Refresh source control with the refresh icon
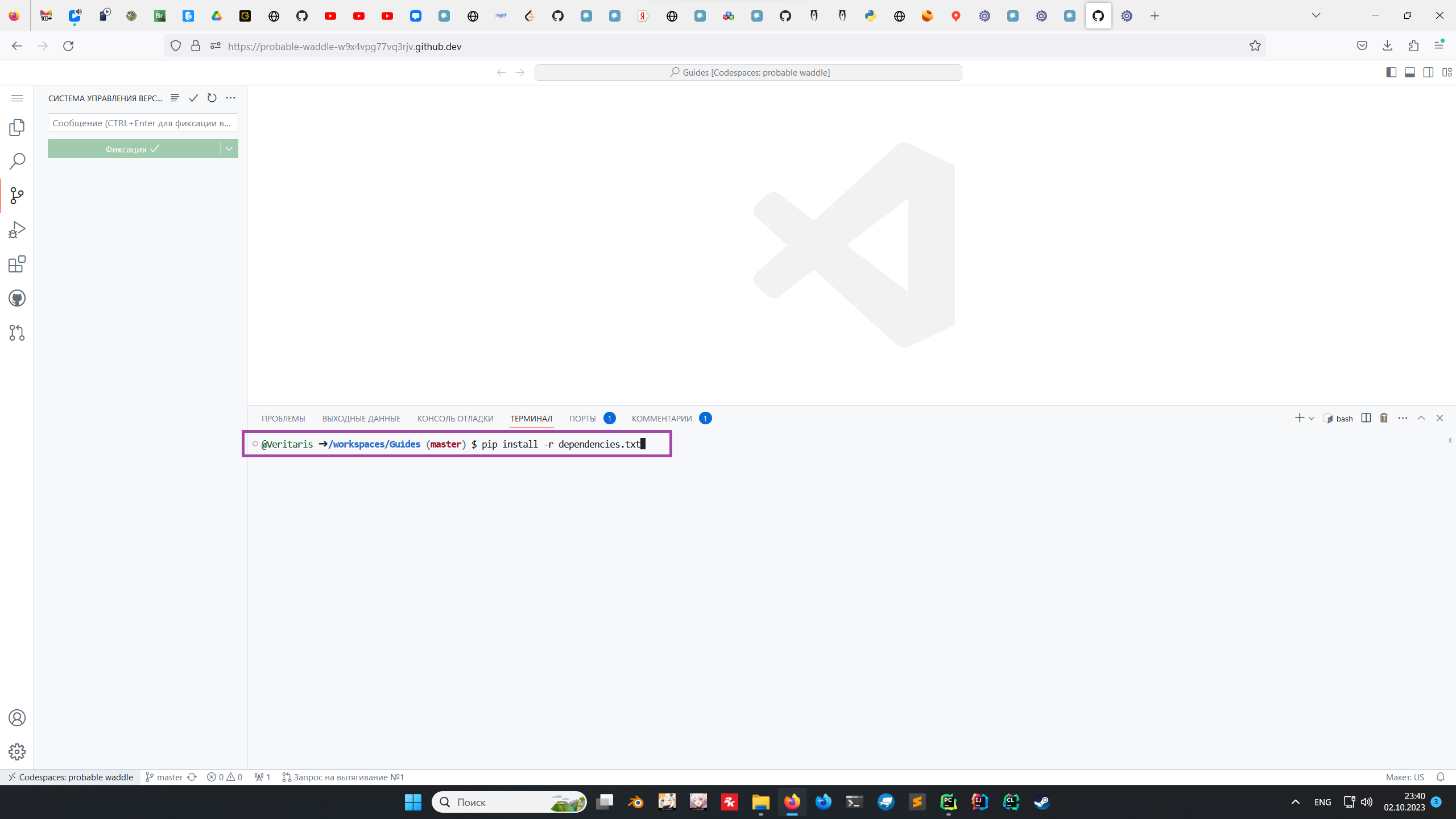1456x819 pixels. click(212, 98)
